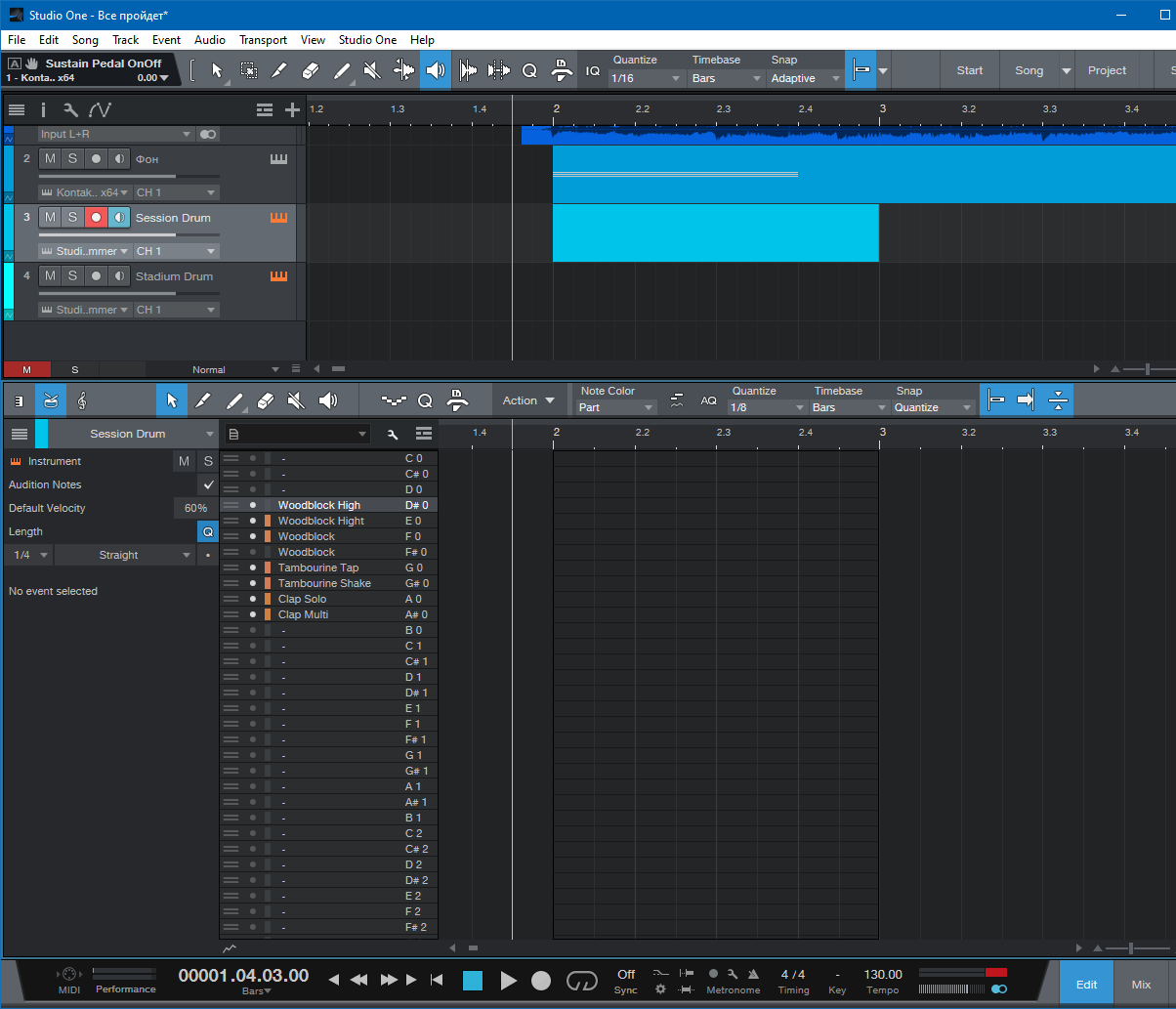Adjust the Session Drum track volume slider
Image resolution: width=1176 pixels, height=1009 pixels.
click(x=129, y=234)
